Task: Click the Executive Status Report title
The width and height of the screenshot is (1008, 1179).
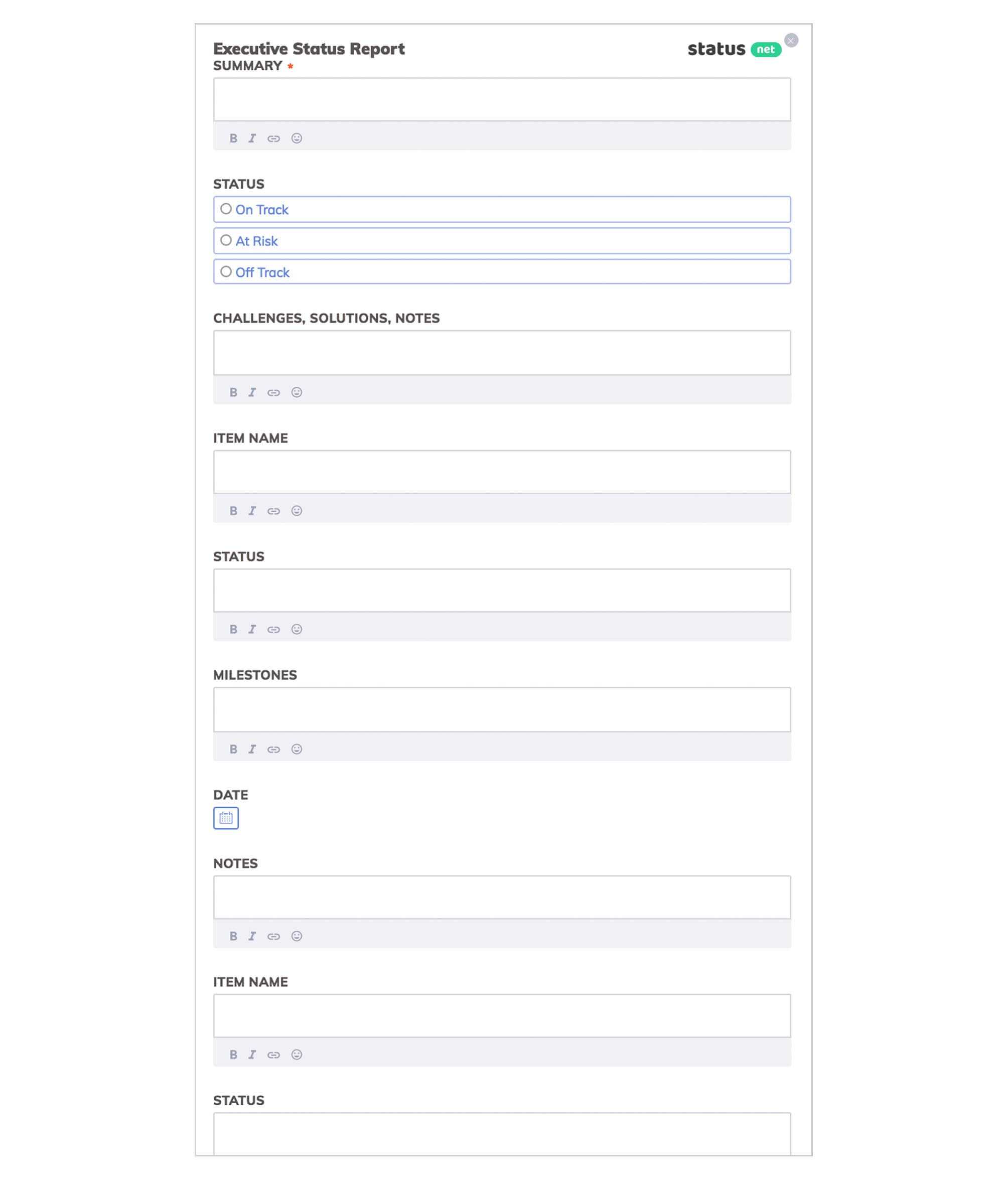Action: [x=309, y=48]
